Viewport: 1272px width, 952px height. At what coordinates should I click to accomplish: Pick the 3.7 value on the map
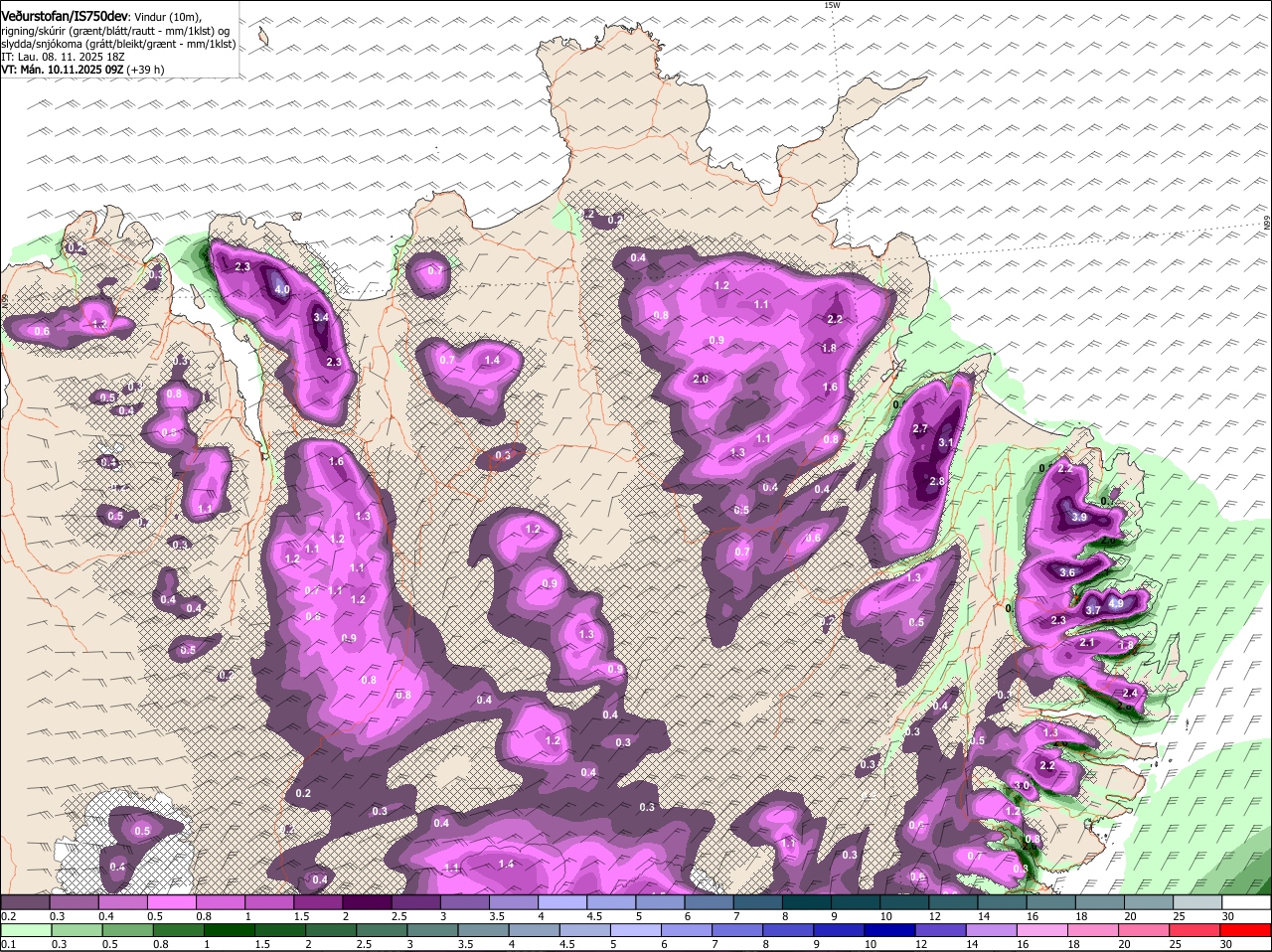click(x=1092, y=610)
